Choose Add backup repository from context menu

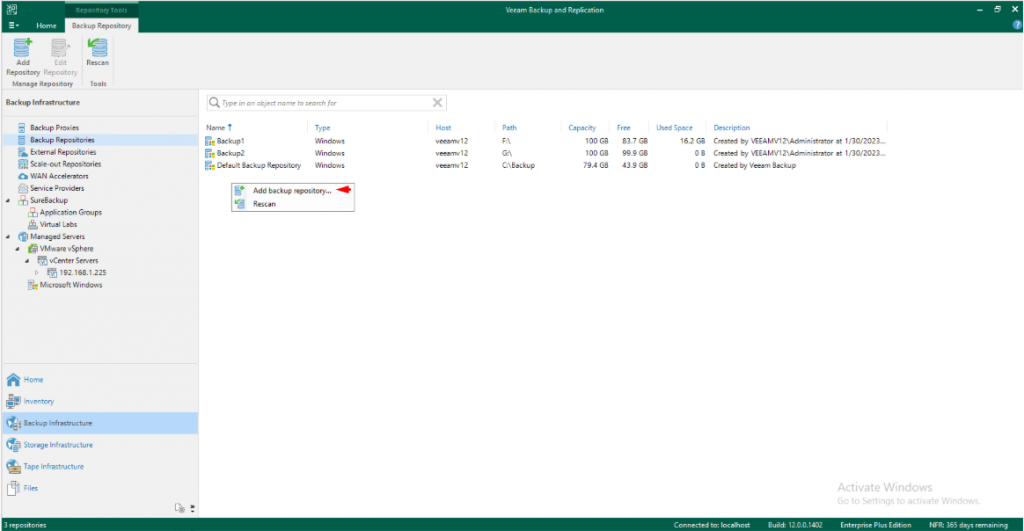[291, 190]
